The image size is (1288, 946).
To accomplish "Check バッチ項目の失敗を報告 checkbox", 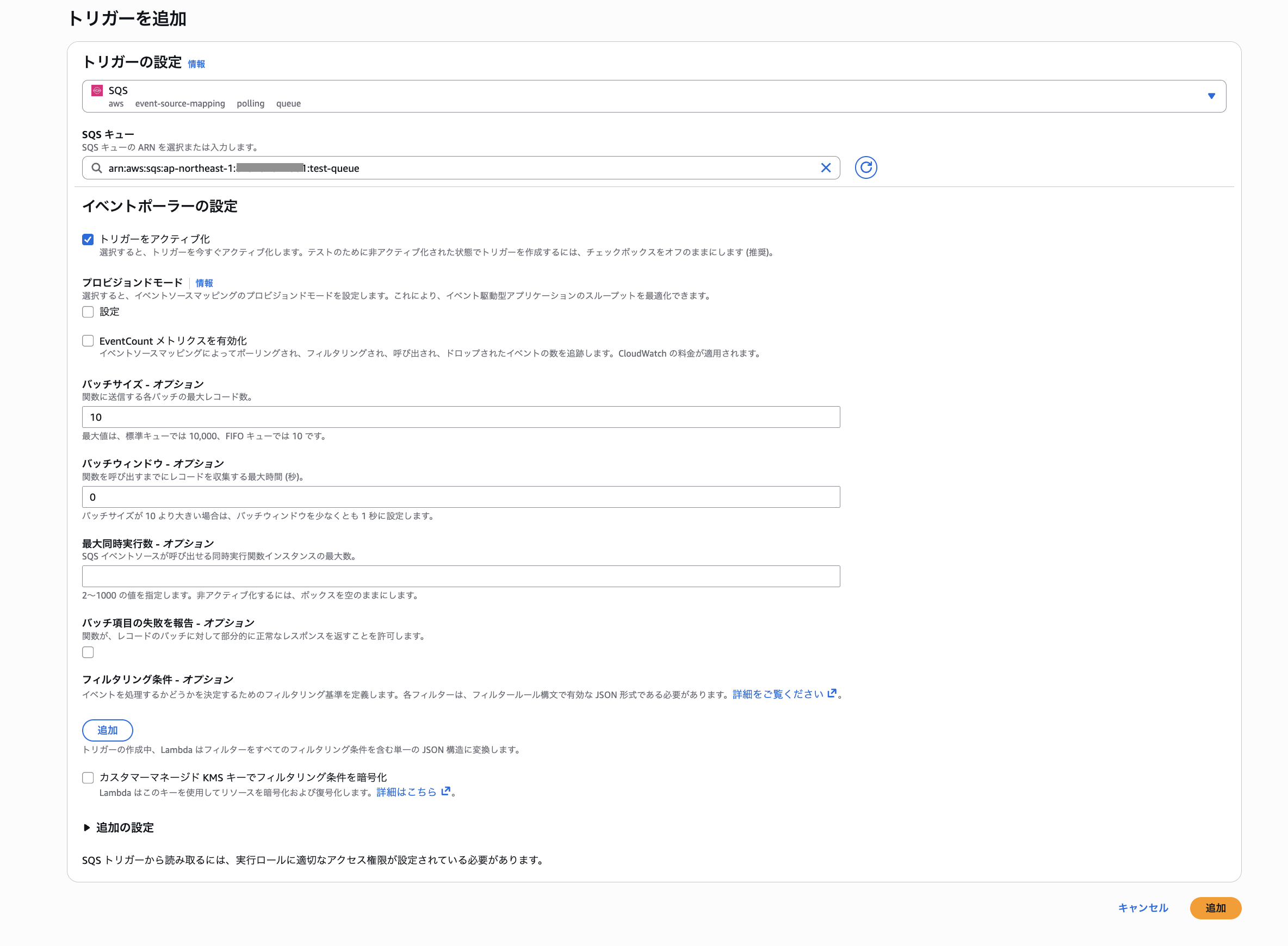I will 88,652.
